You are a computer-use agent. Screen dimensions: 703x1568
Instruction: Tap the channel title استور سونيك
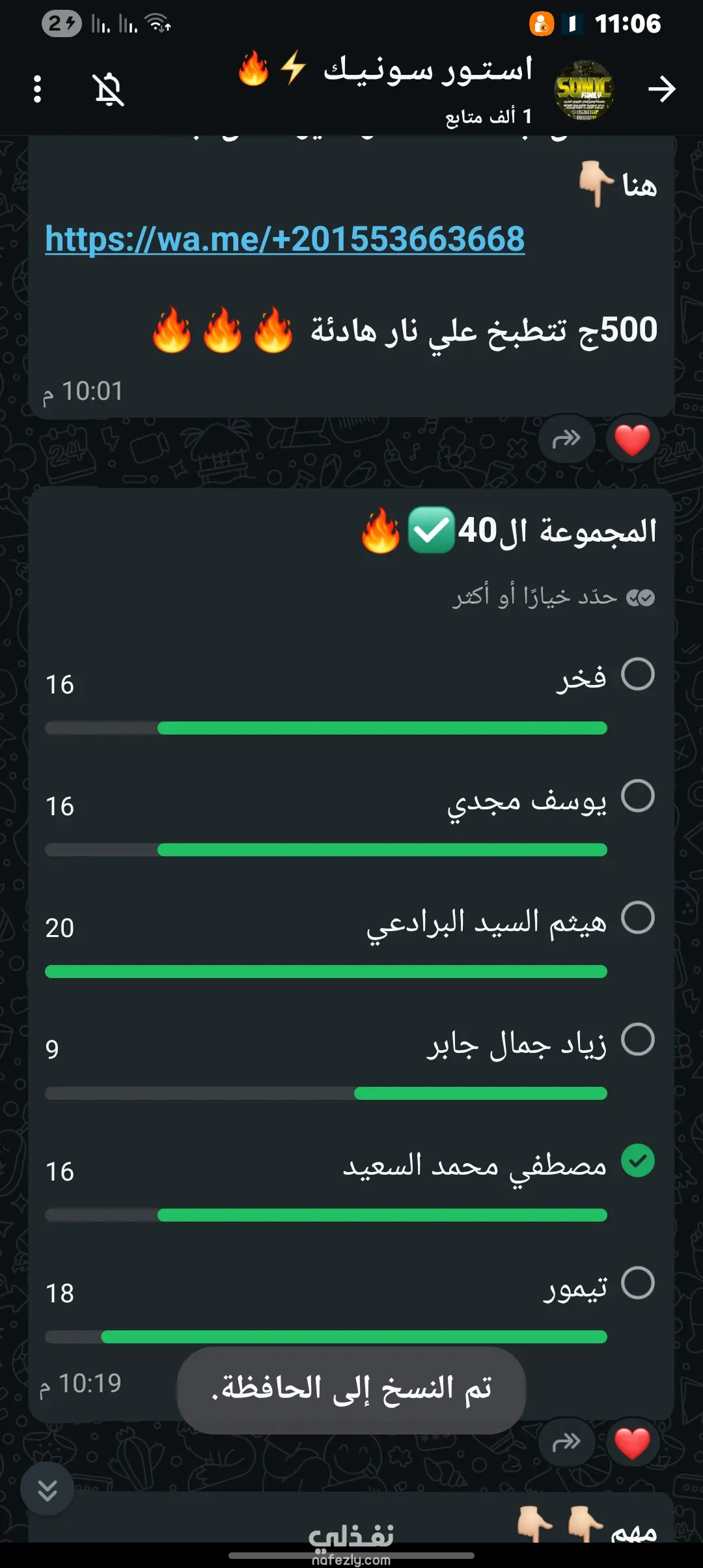(428, 70)
